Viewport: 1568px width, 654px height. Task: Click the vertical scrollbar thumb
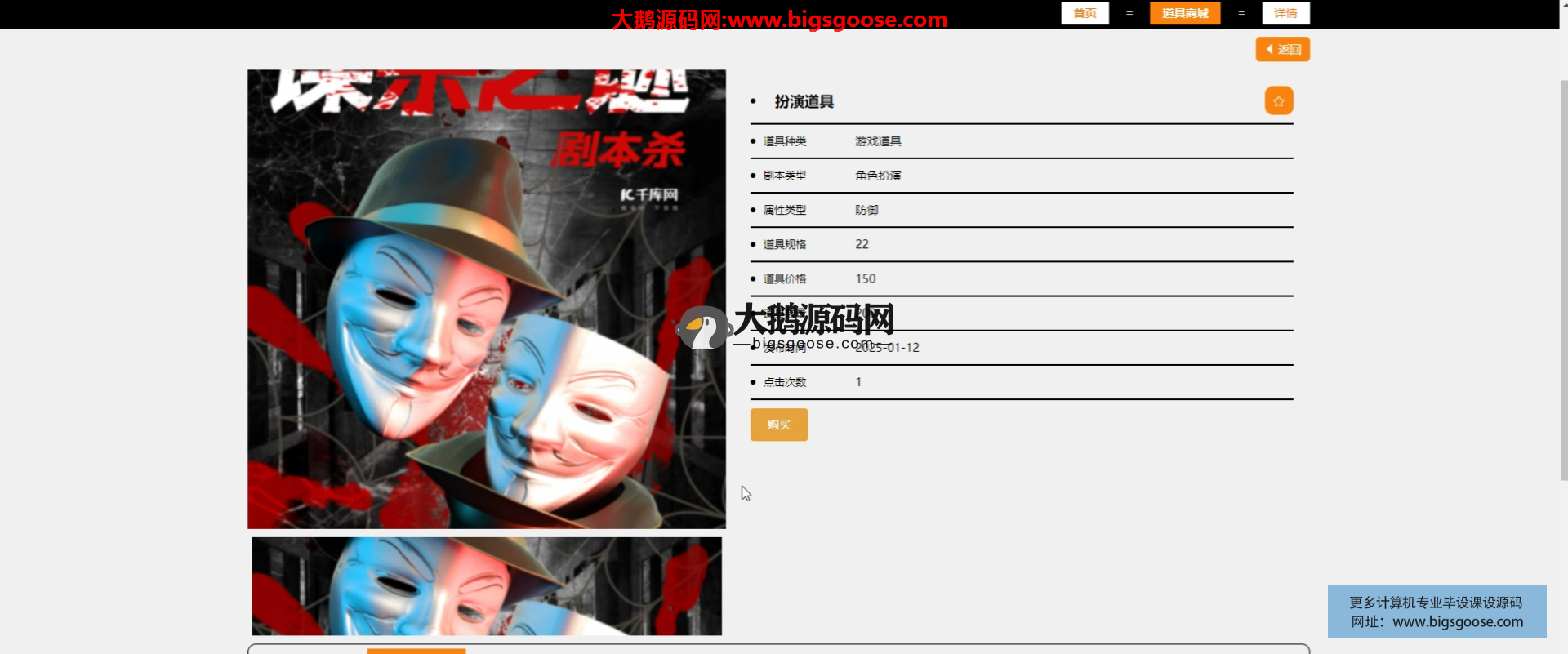pyautogui.click(x=1563, y=278)
